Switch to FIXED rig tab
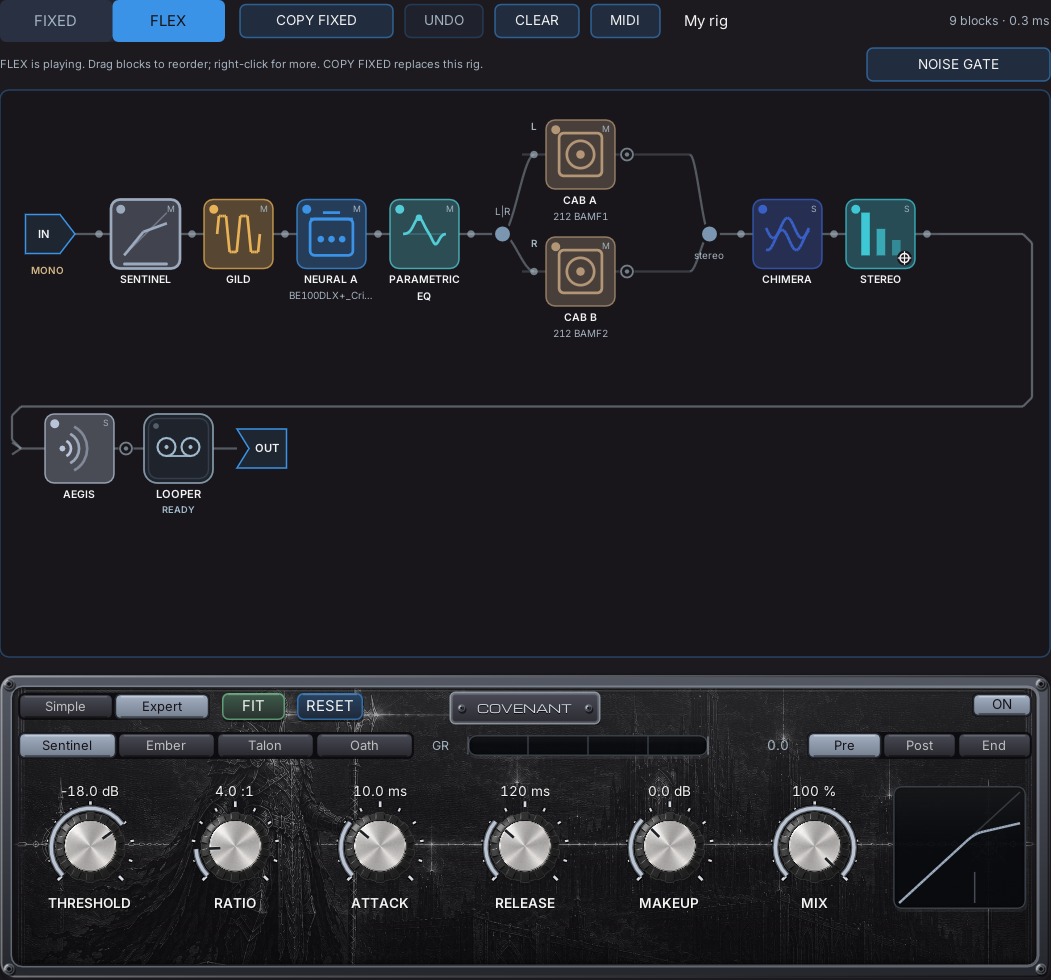The height and width of the screenshot is (980, 1051). click(55, 21)
